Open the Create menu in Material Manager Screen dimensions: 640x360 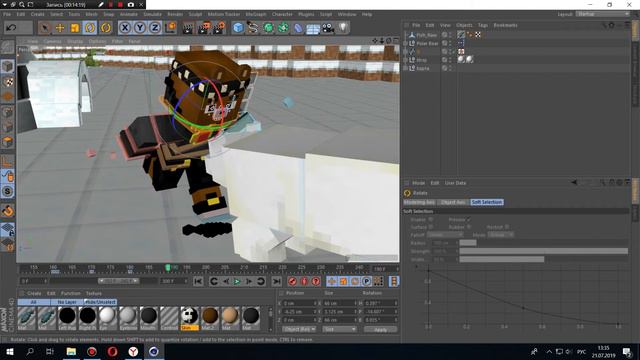(34, 293)
